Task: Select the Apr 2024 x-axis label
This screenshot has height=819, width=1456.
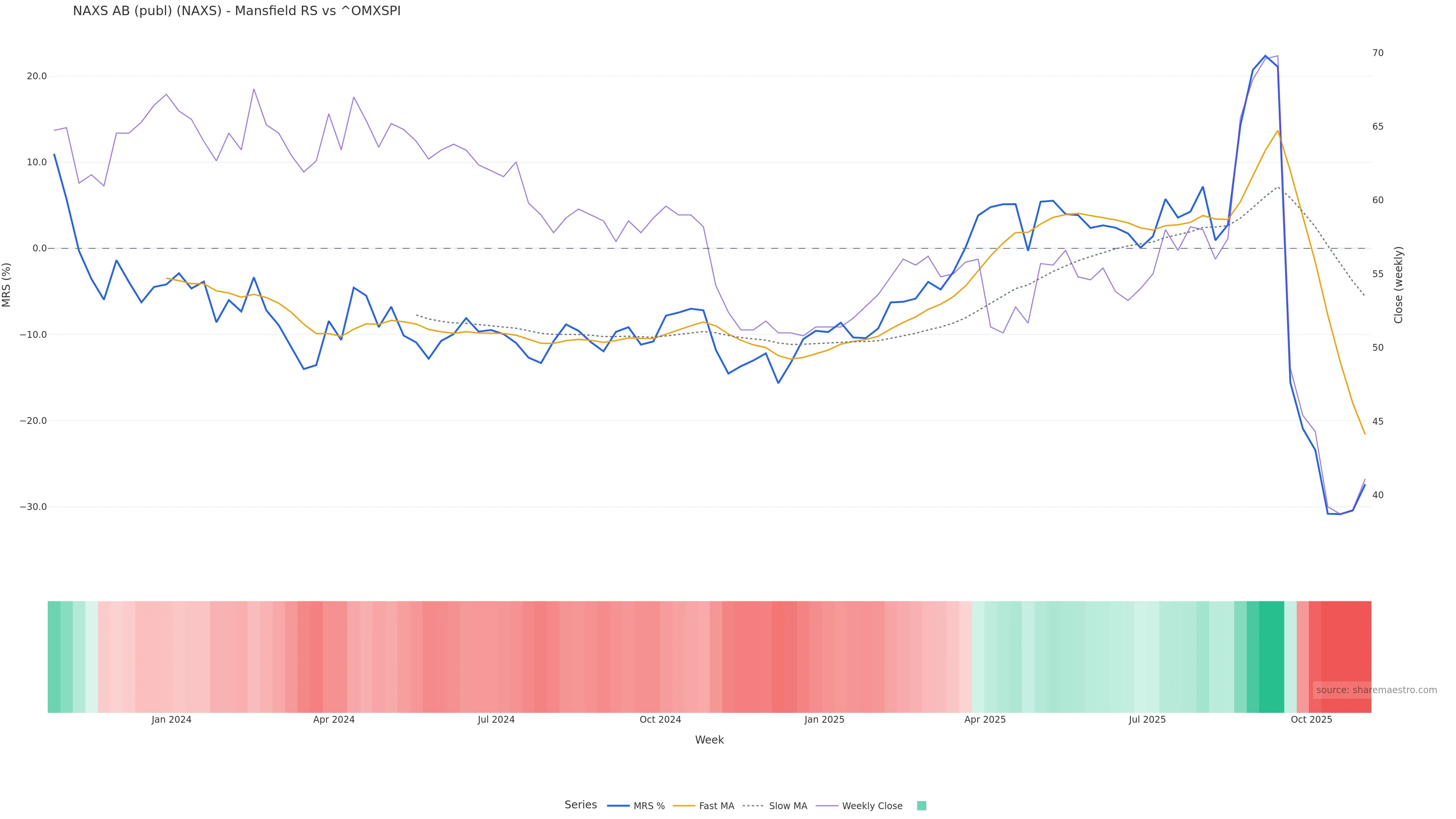Action: point(334,720)
